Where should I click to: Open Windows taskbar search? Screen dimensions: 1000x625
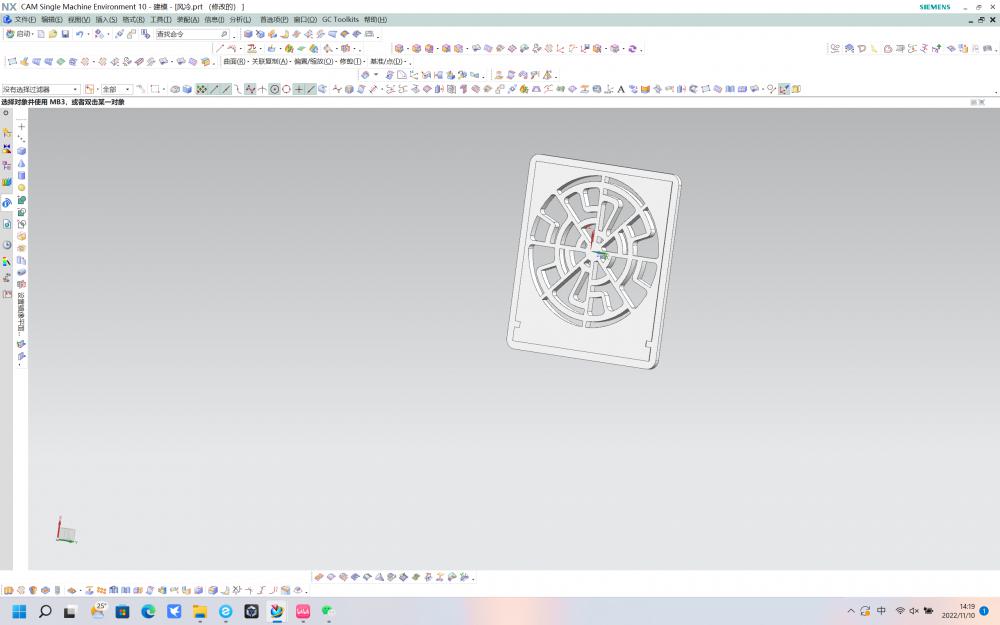(x=45, y=612)
